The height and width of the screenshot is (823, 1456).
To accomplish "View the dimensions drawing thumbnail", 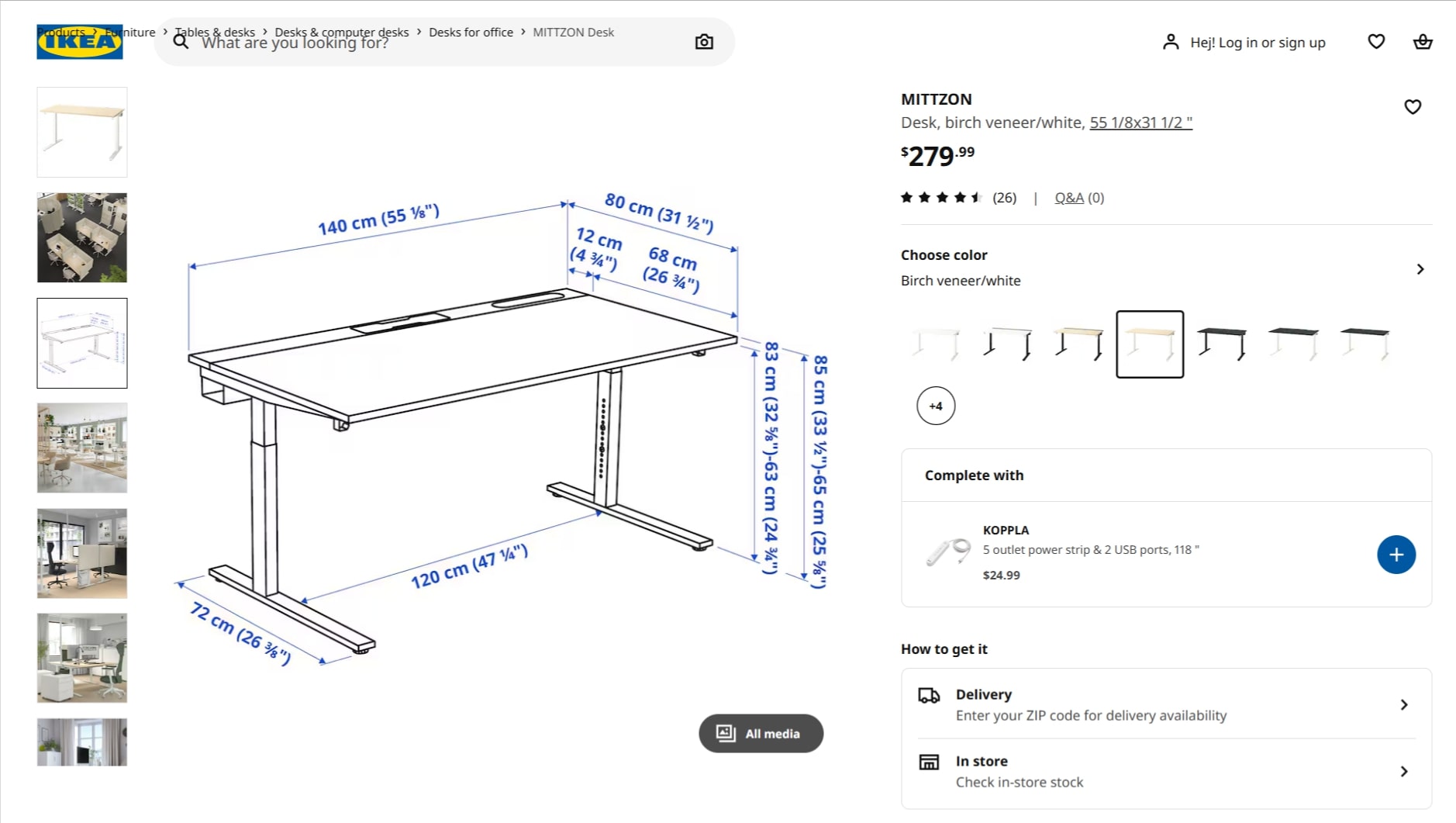I will point(82,344).
